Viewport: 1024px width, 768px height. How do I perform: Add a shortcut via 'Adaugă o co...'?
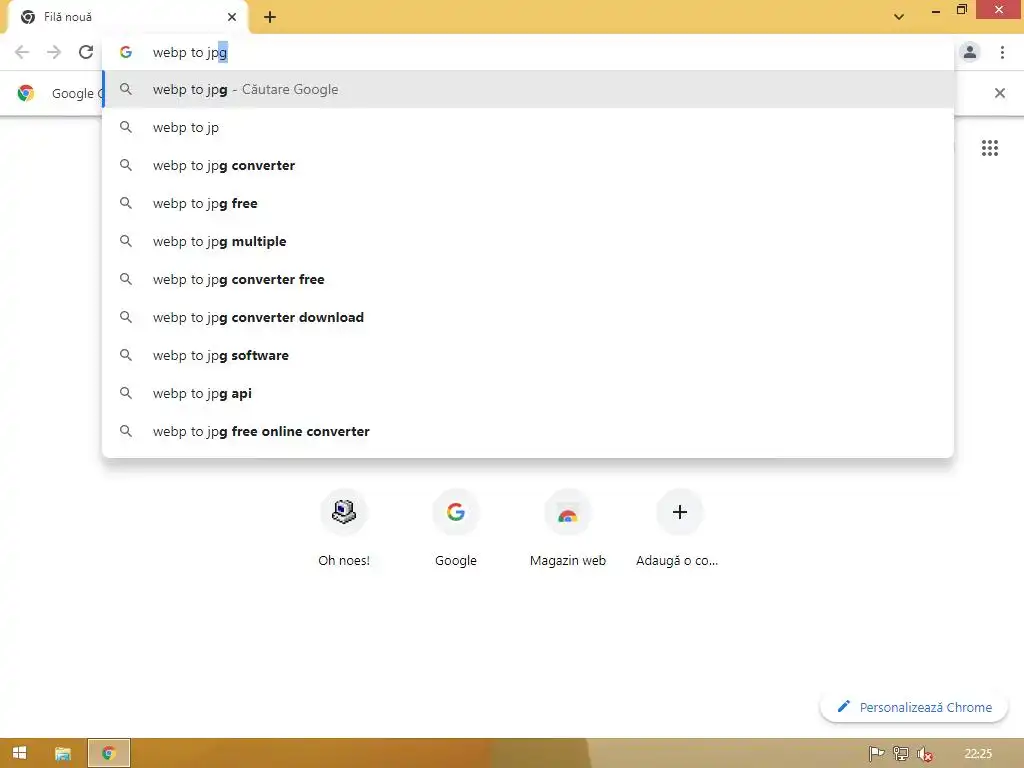pyautogui.click(x=679, y=528)
